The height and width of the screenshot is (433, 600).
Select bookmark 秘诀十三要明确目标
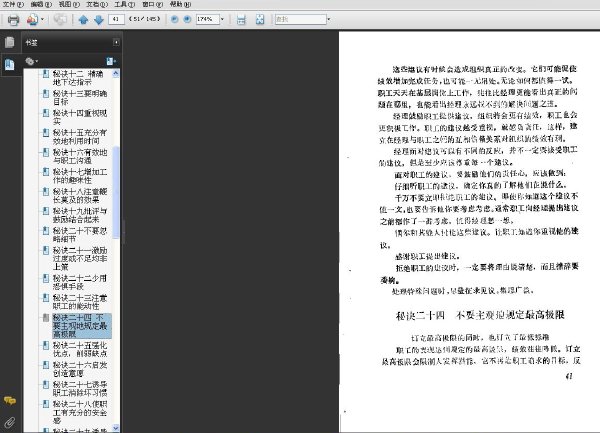(80, 98)
